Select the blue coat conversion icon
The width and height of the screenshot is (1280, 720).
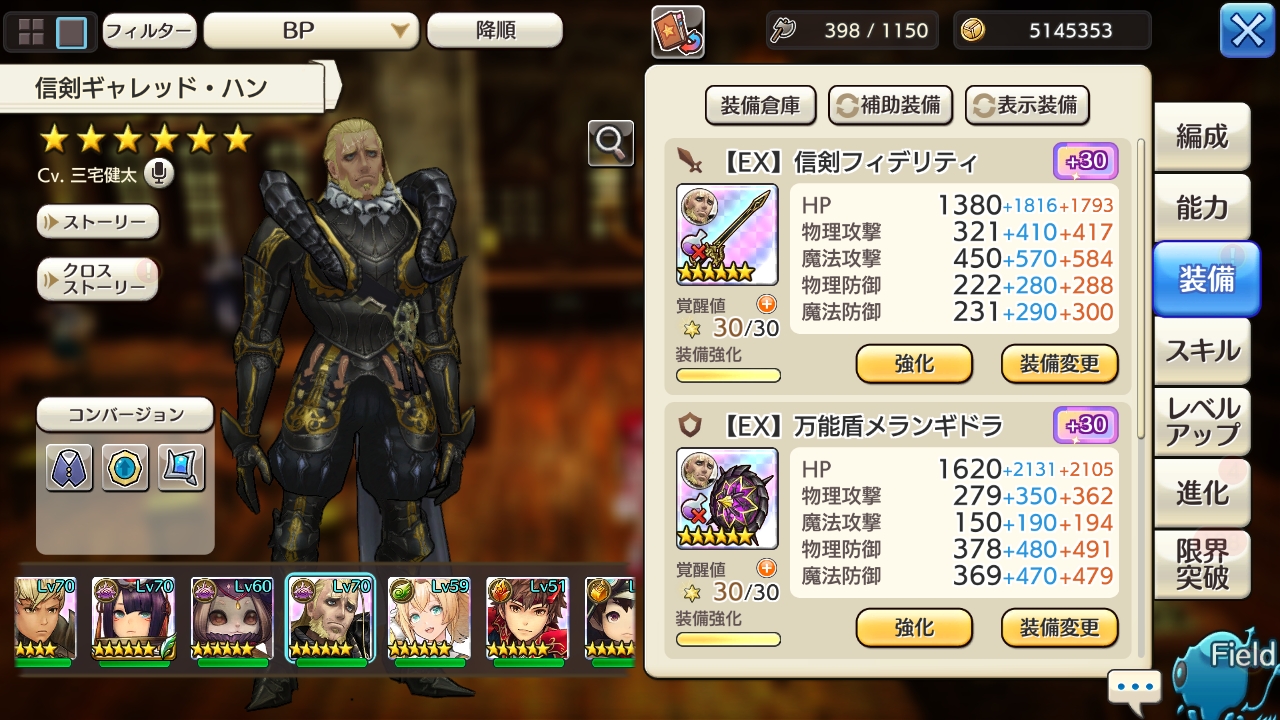point(70,468)
